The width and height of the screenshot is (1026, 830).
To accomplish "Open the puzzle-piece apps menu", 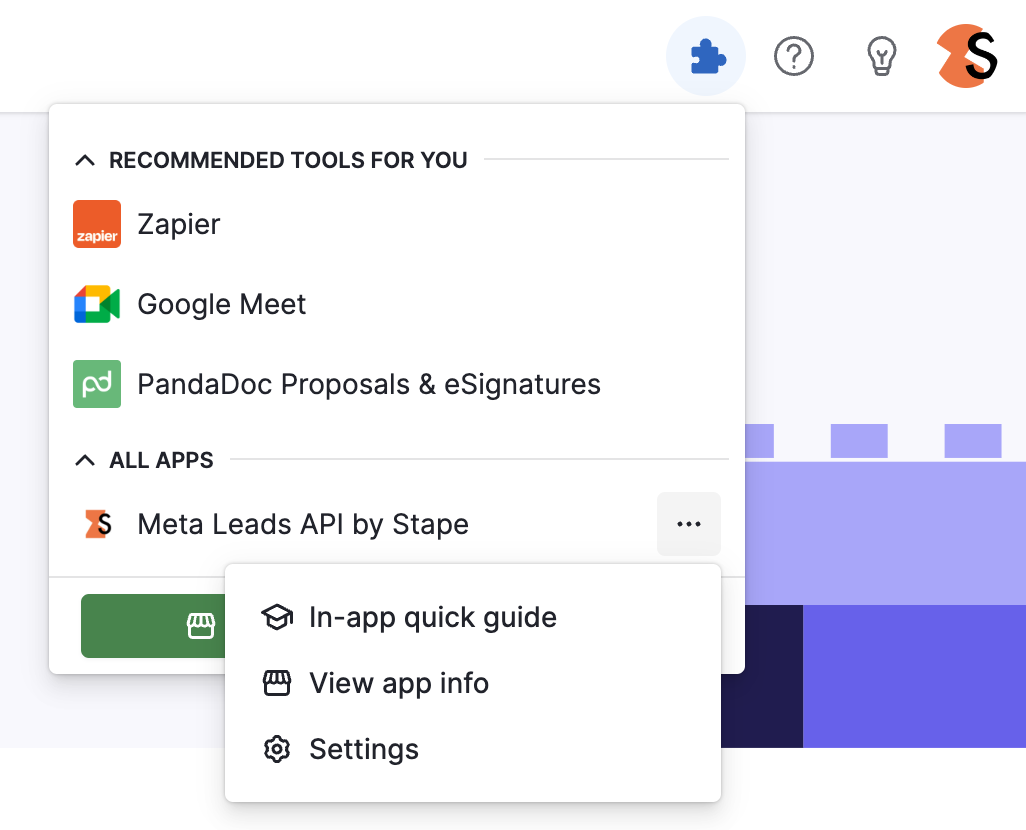I will coord(706,56).
